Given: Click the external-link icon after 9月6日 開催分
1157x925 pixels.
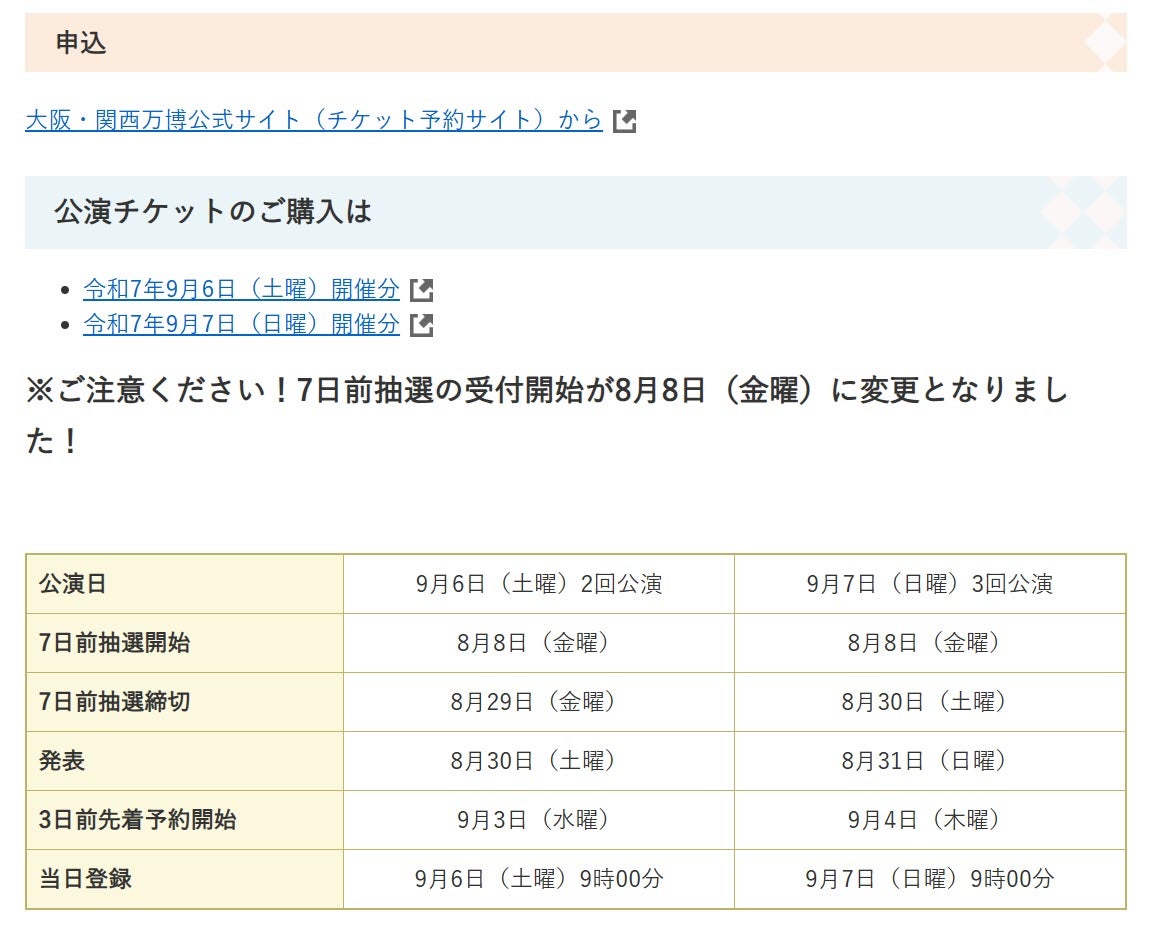Looking at the screenshot, I should tap(421, 290).
